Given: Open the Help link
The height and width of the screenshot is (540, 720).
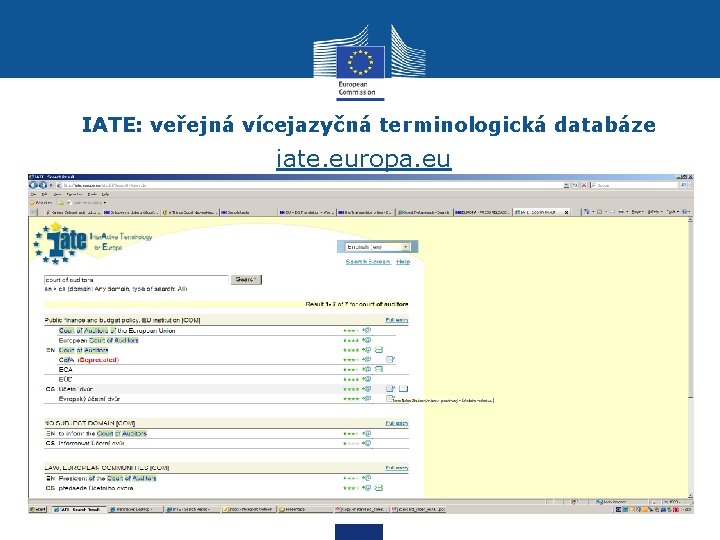Looking at the screenshot, I should tap(403, 262).
